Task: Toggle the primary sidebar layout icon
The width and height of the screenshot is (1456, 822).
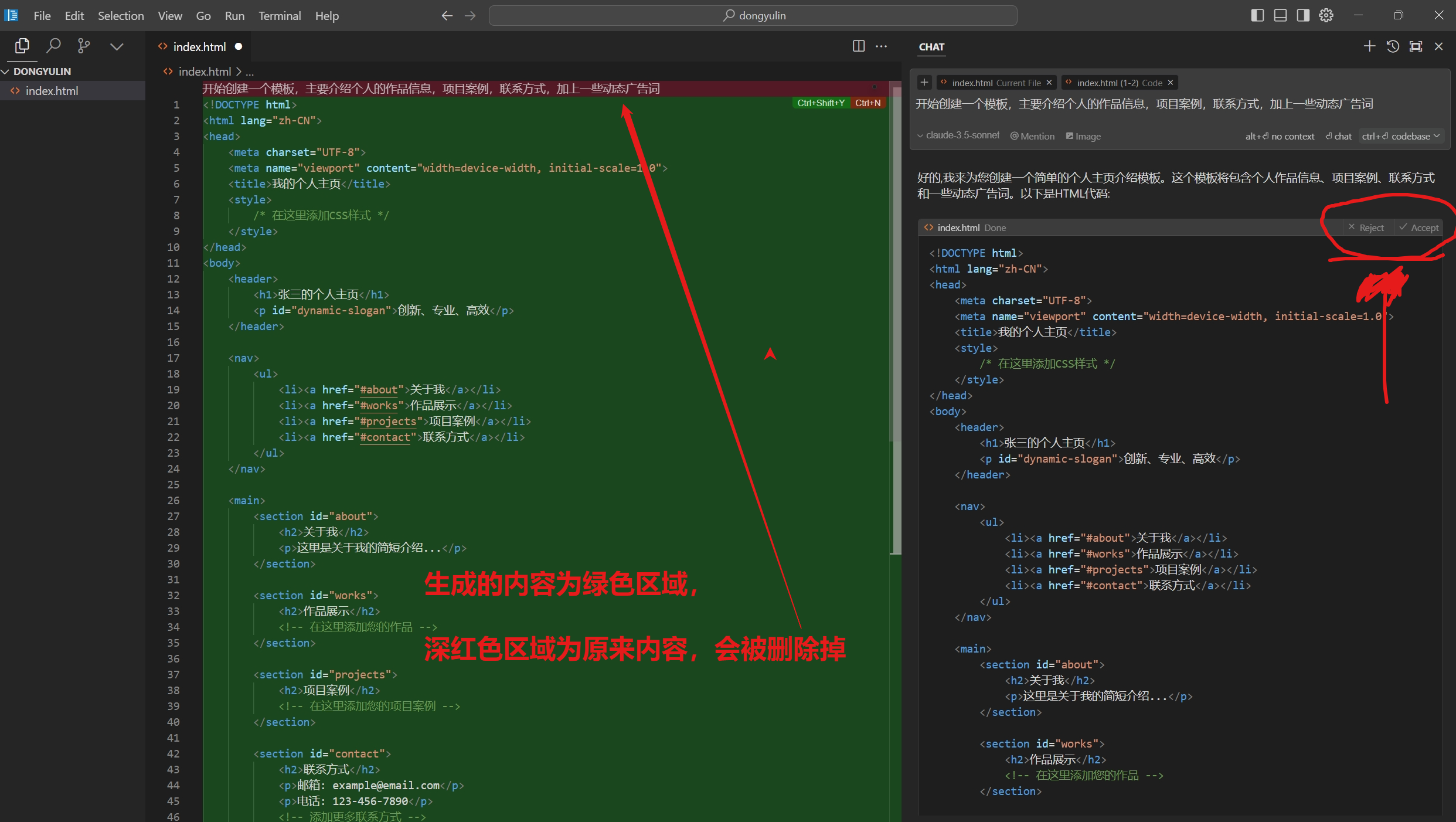Action: 1257,15
